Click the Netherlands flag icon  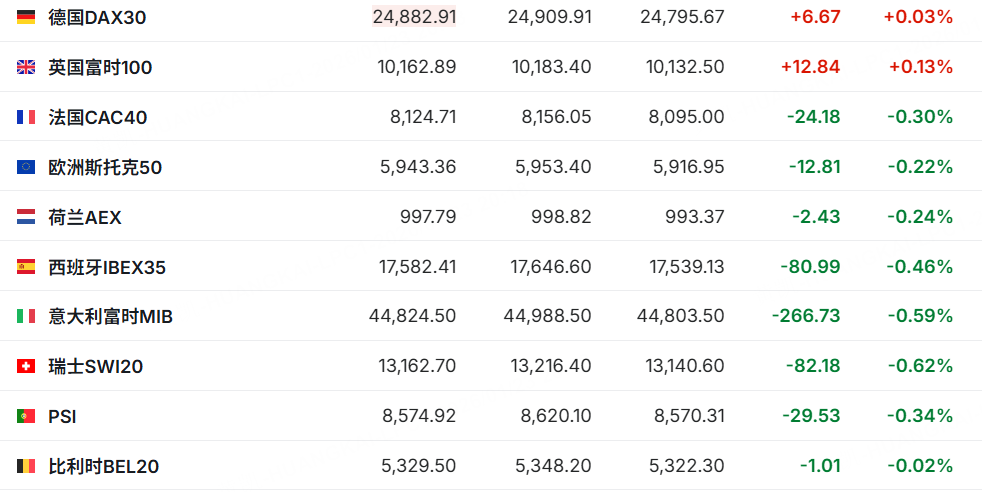click(x=26, y=217)
